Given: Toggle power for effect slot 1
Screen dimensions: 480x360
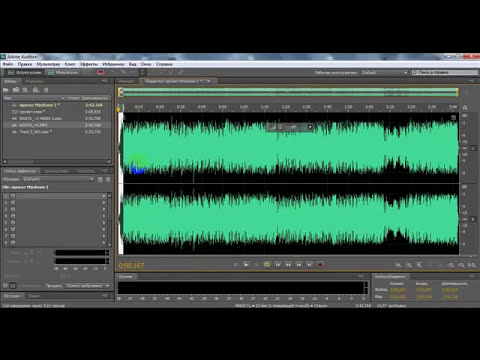Looking at the screenshot, I should click(13, 196).
